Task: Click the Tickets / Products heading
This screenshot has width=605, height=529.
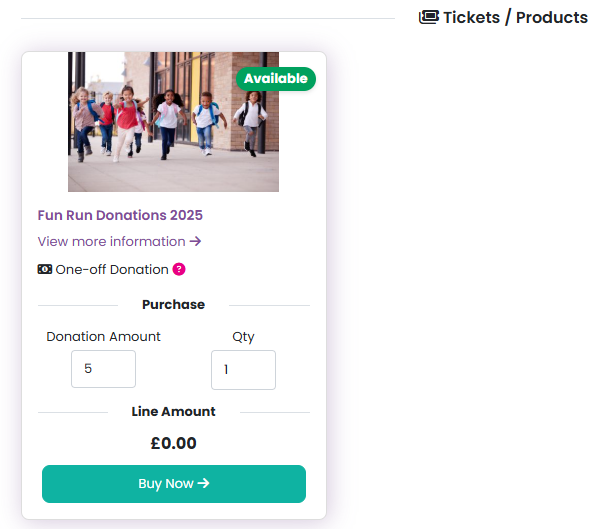Action: point(515,17)
